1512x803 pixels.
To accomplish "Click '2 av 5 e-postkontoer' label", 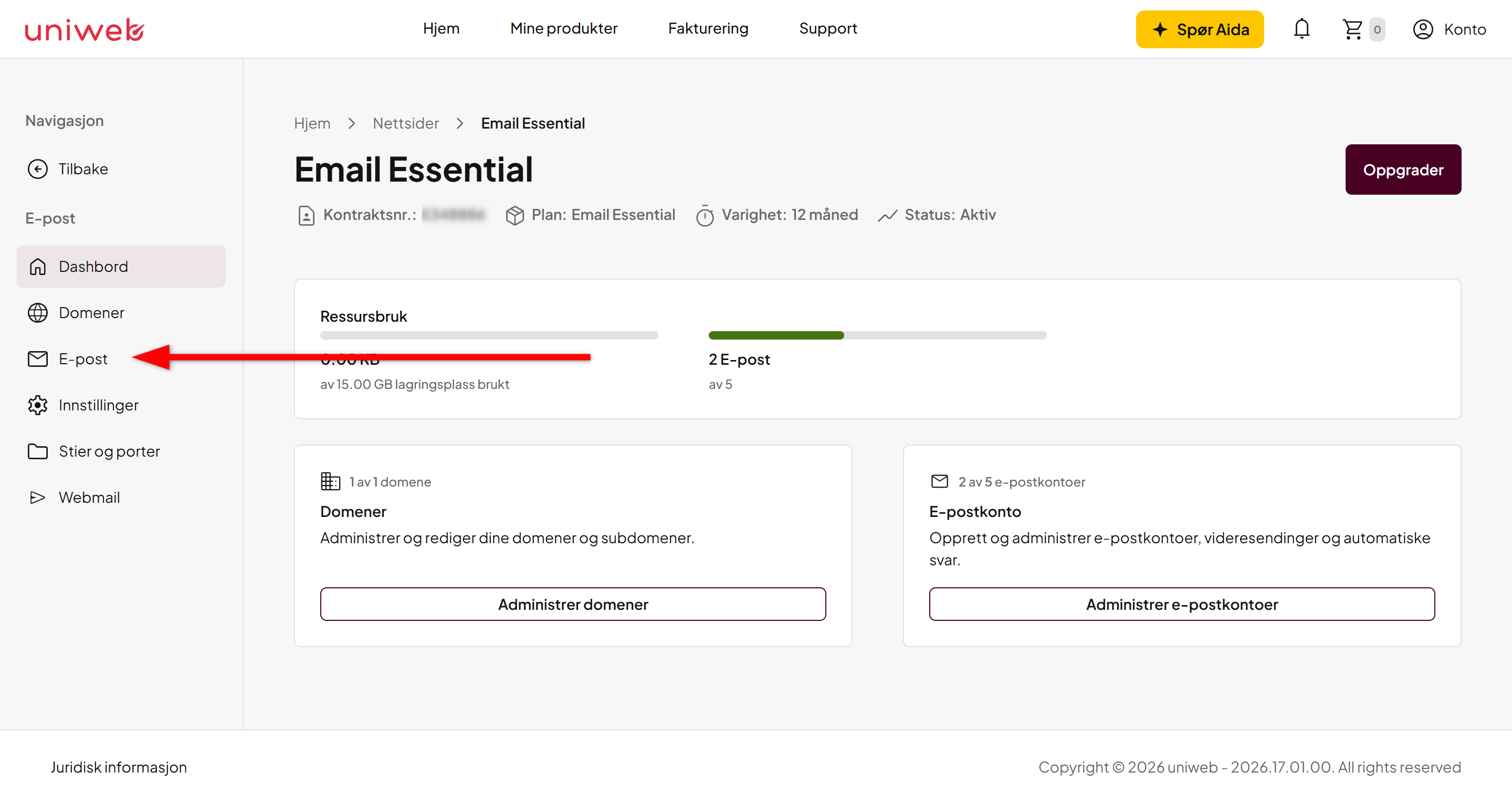I will [1022, 482].
